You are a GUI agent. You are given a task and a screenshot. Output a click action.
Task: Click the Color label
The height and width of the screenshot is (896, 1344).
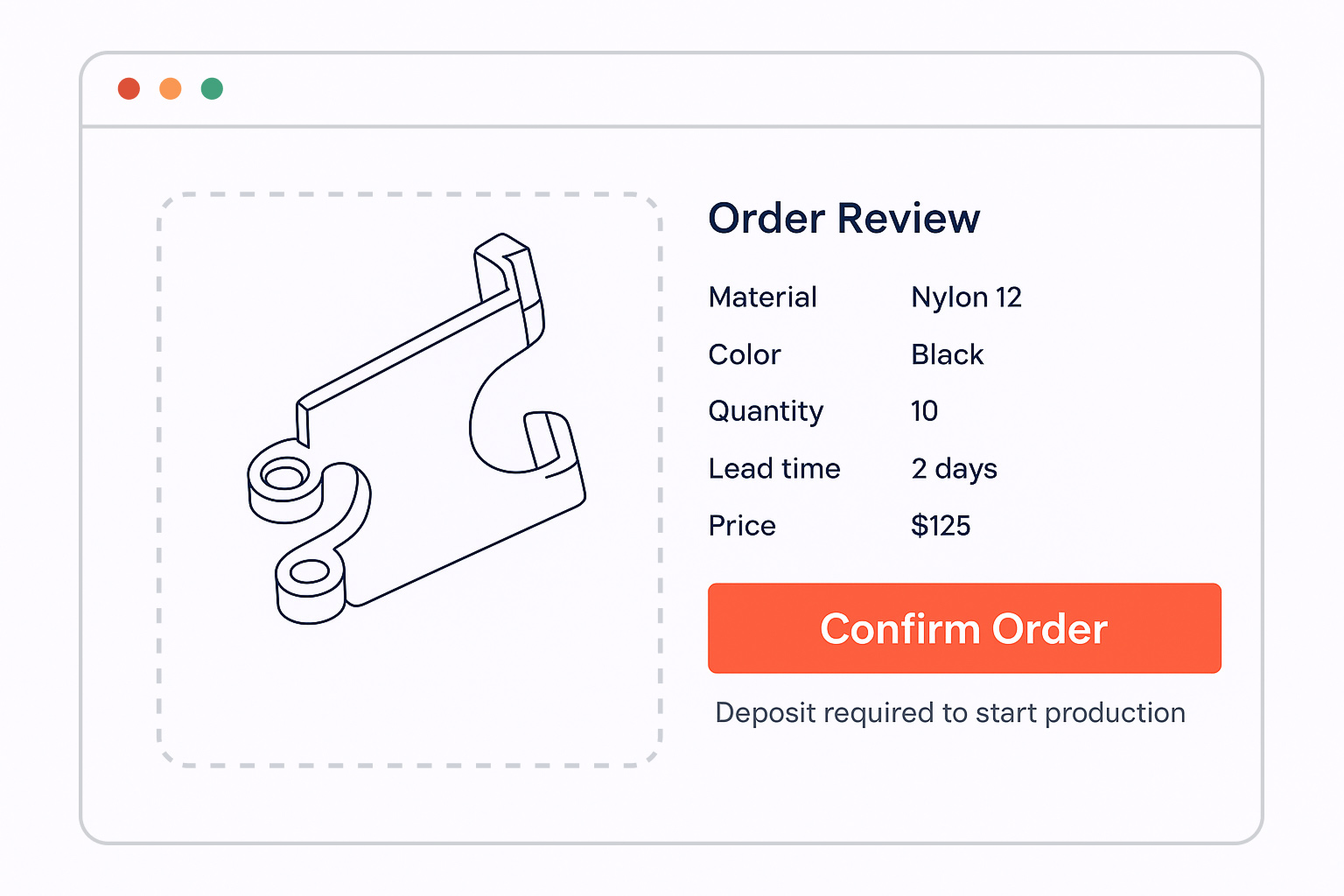[744, 354]
